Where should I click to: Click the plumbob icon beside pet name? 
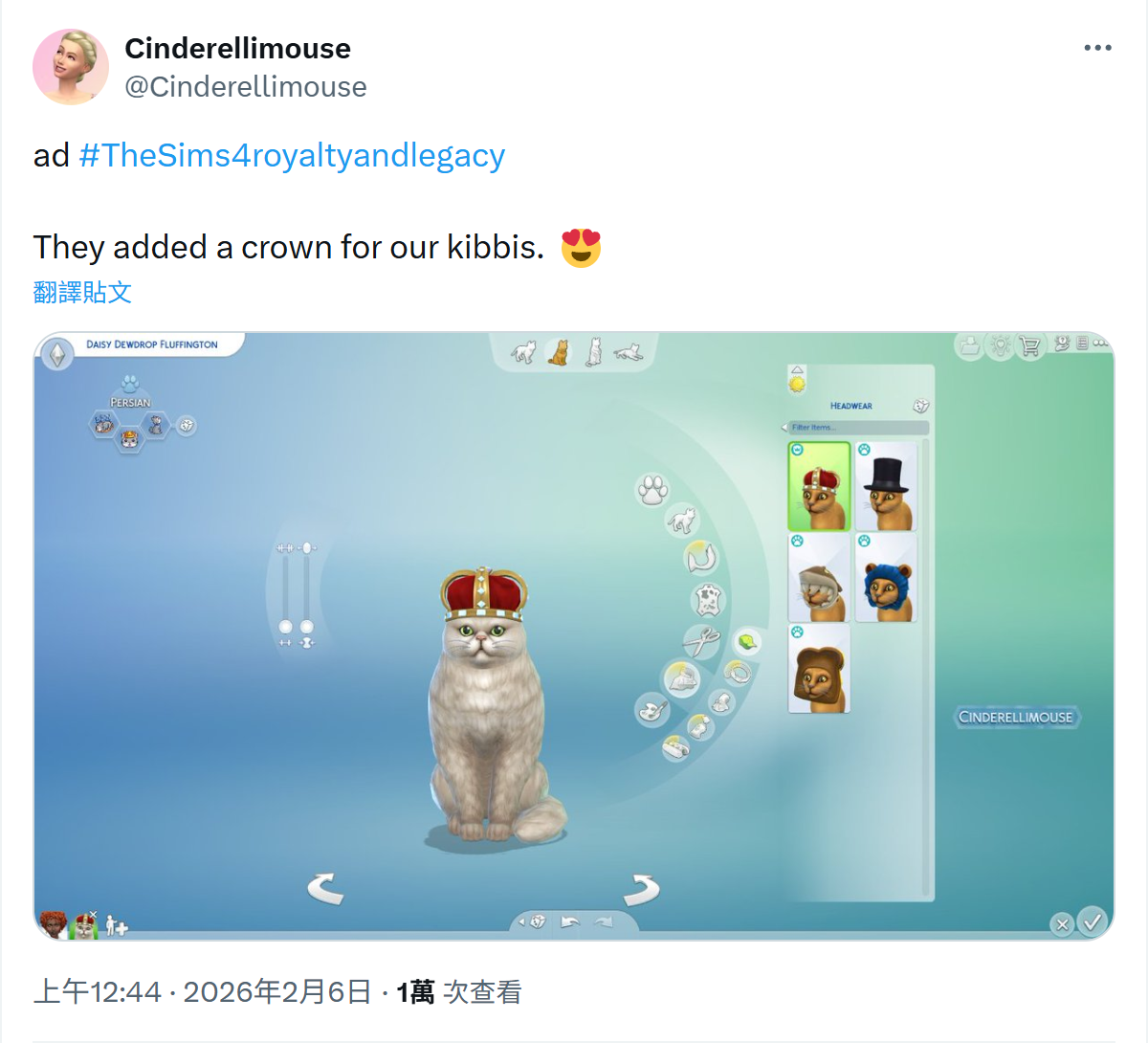tap(57, 355)
